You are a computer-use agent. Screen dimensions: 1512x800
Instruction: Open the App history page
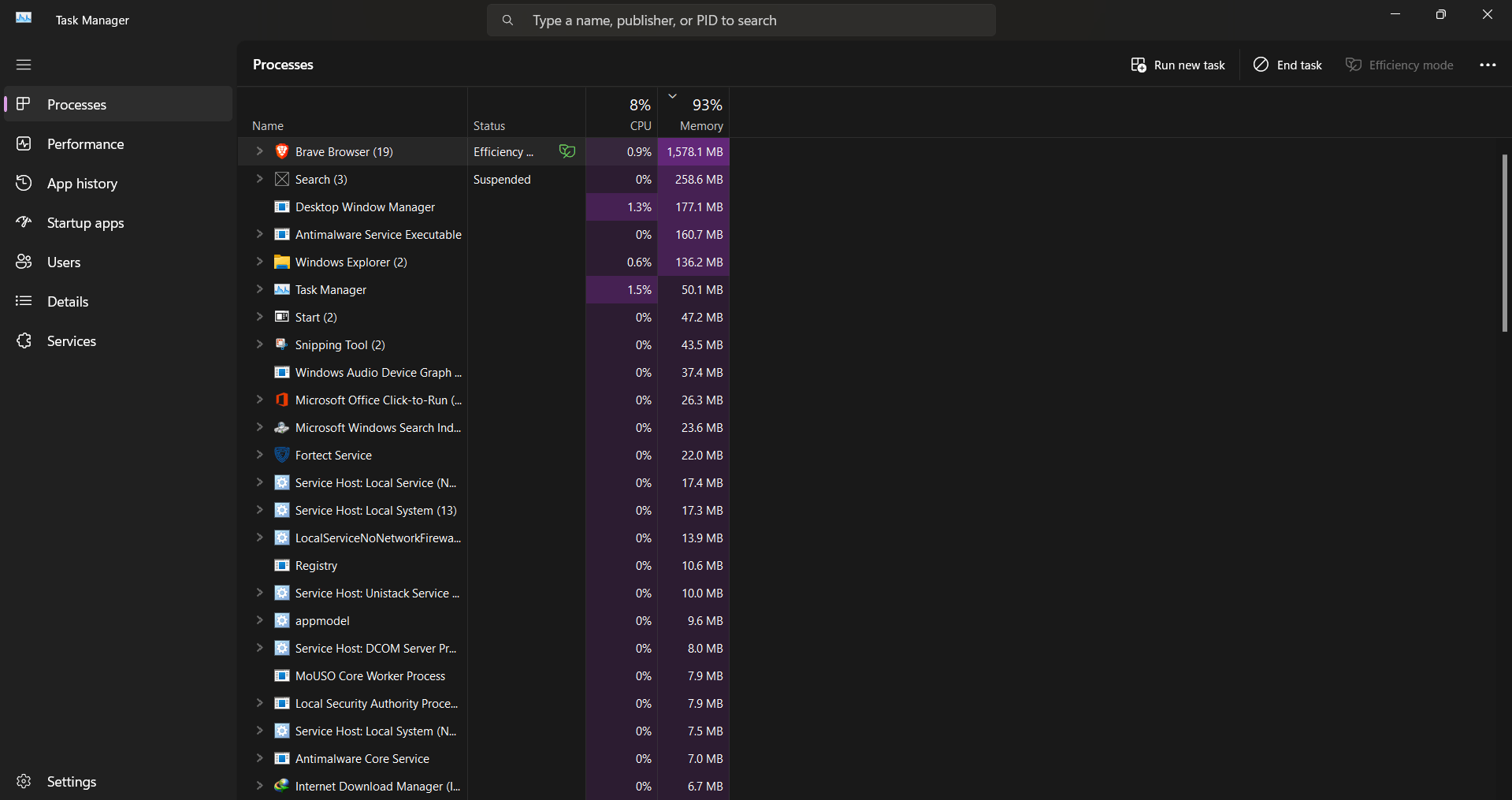pos(118,183)
